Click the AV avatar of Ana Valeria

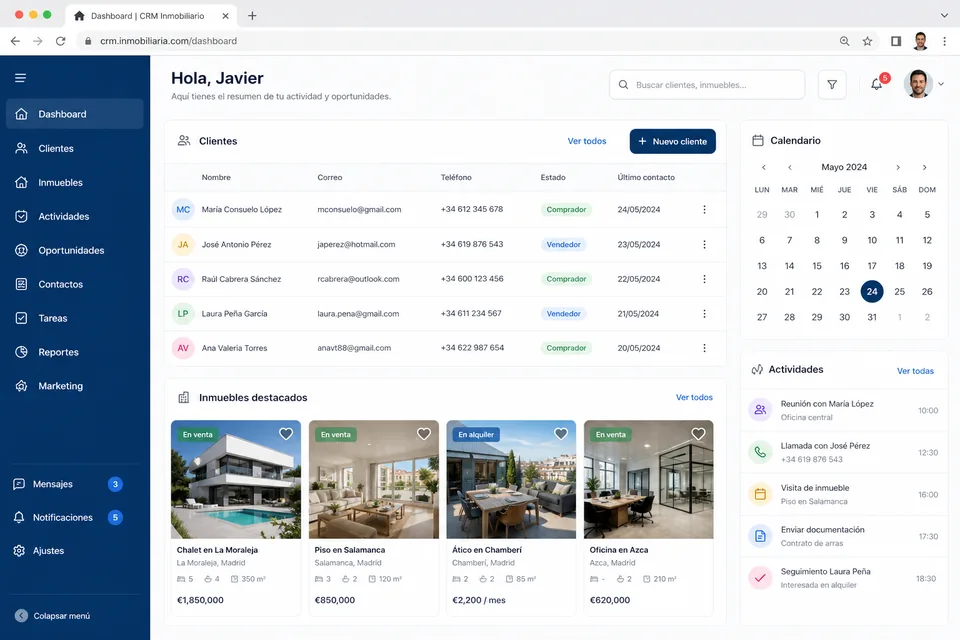coord(183,348)
